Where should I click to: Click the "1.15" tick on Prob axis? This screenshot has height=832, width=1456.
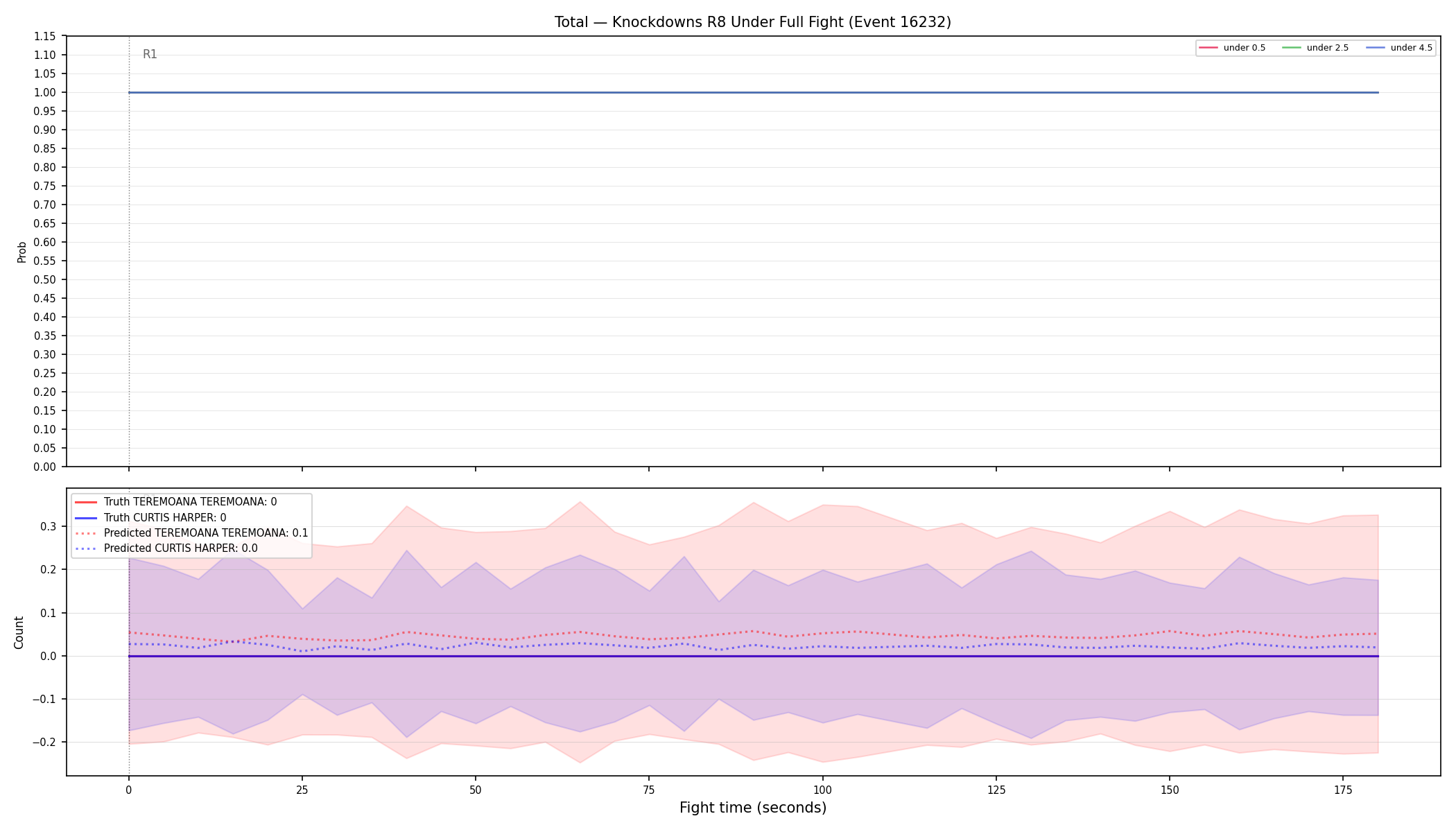46,36
